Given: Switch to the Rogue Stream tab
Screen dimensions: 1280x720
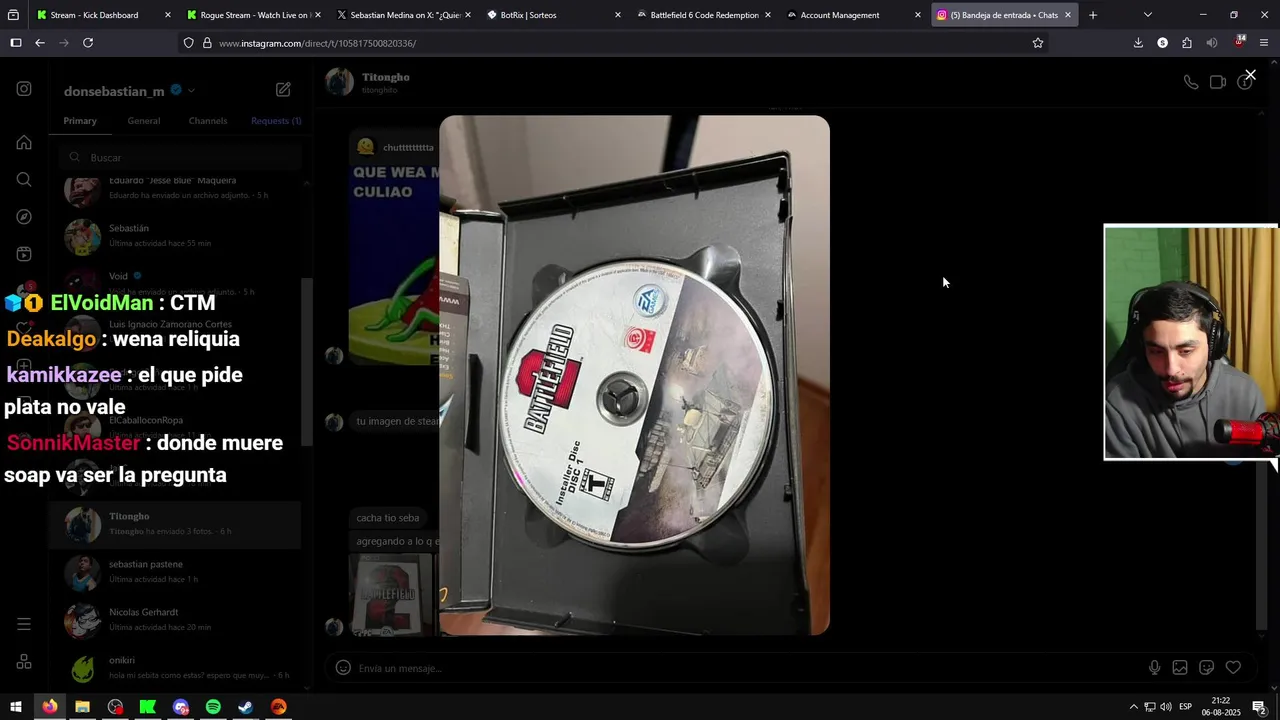Looking at the screenshot, I should (x=253, y=15).
